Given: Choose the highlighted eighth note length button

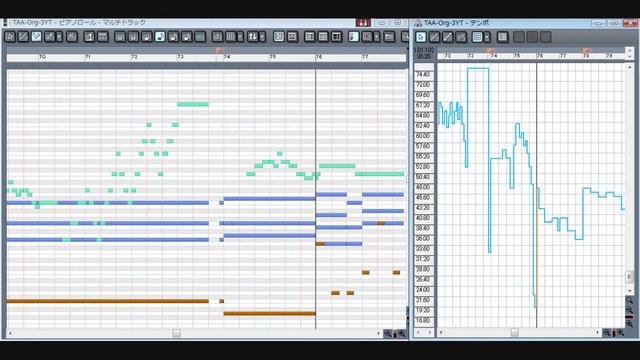Looking at the screenshot, I should pyautogui.click(x=160, y=37).
